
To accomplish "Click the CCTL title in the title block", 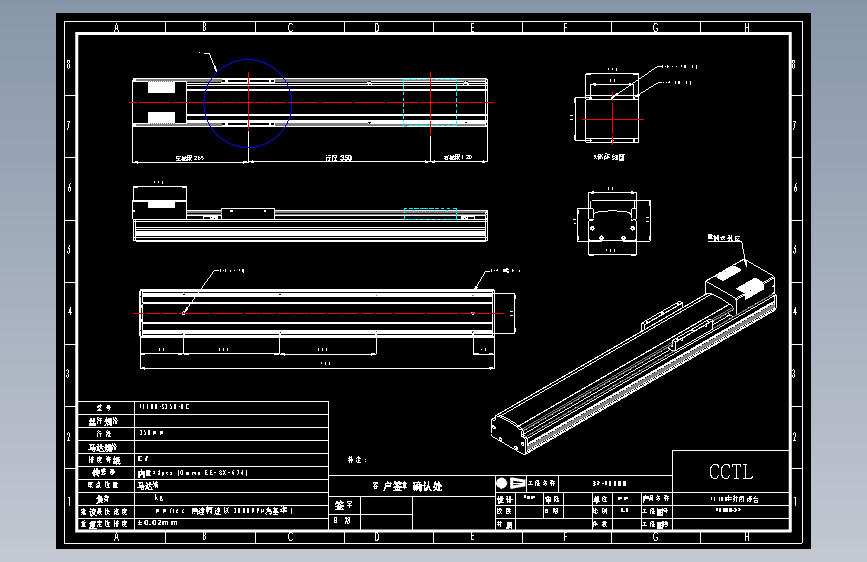I will tap(730, 472).
